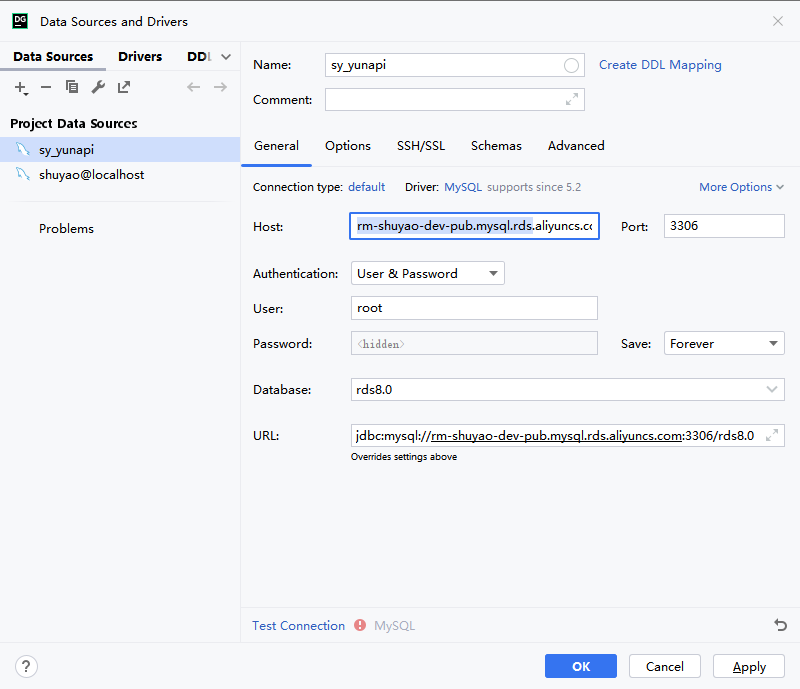The height and width of the screenshot is (689, 800).
Task: Click the color circle in Name field
Action: [571, 65]
